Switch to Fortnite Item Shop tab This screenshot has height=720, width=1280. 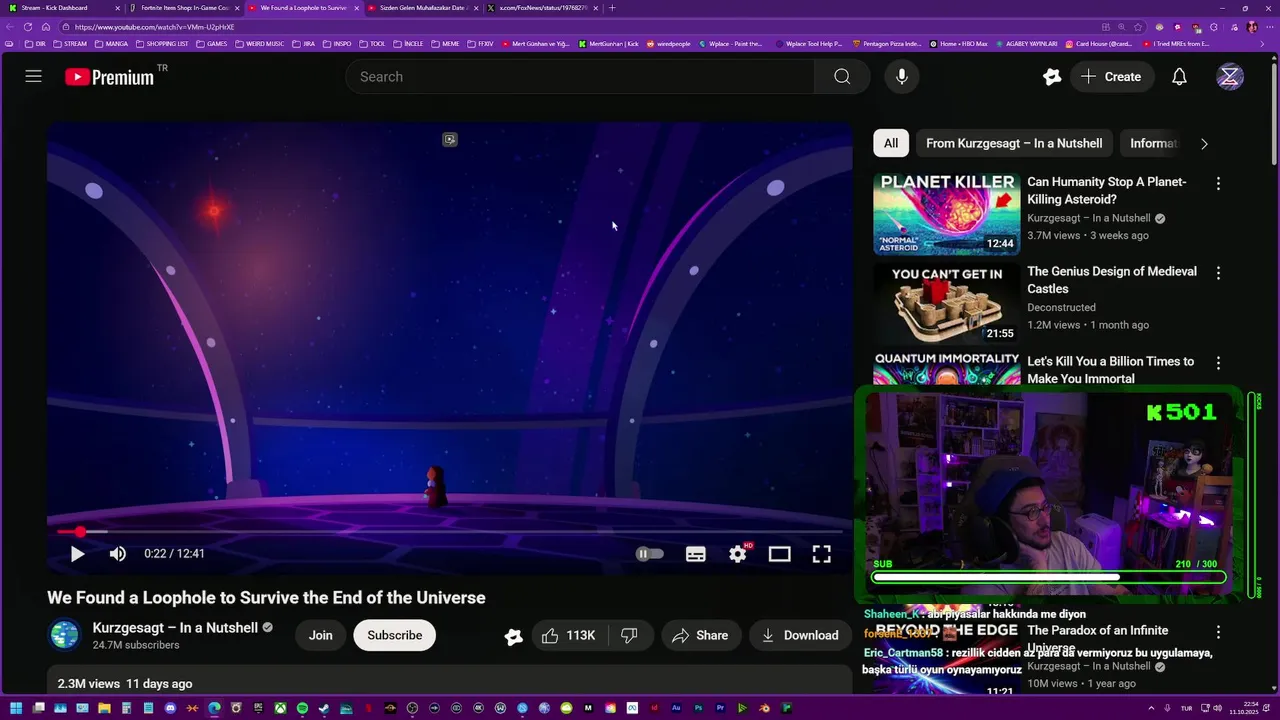(182, 8)
